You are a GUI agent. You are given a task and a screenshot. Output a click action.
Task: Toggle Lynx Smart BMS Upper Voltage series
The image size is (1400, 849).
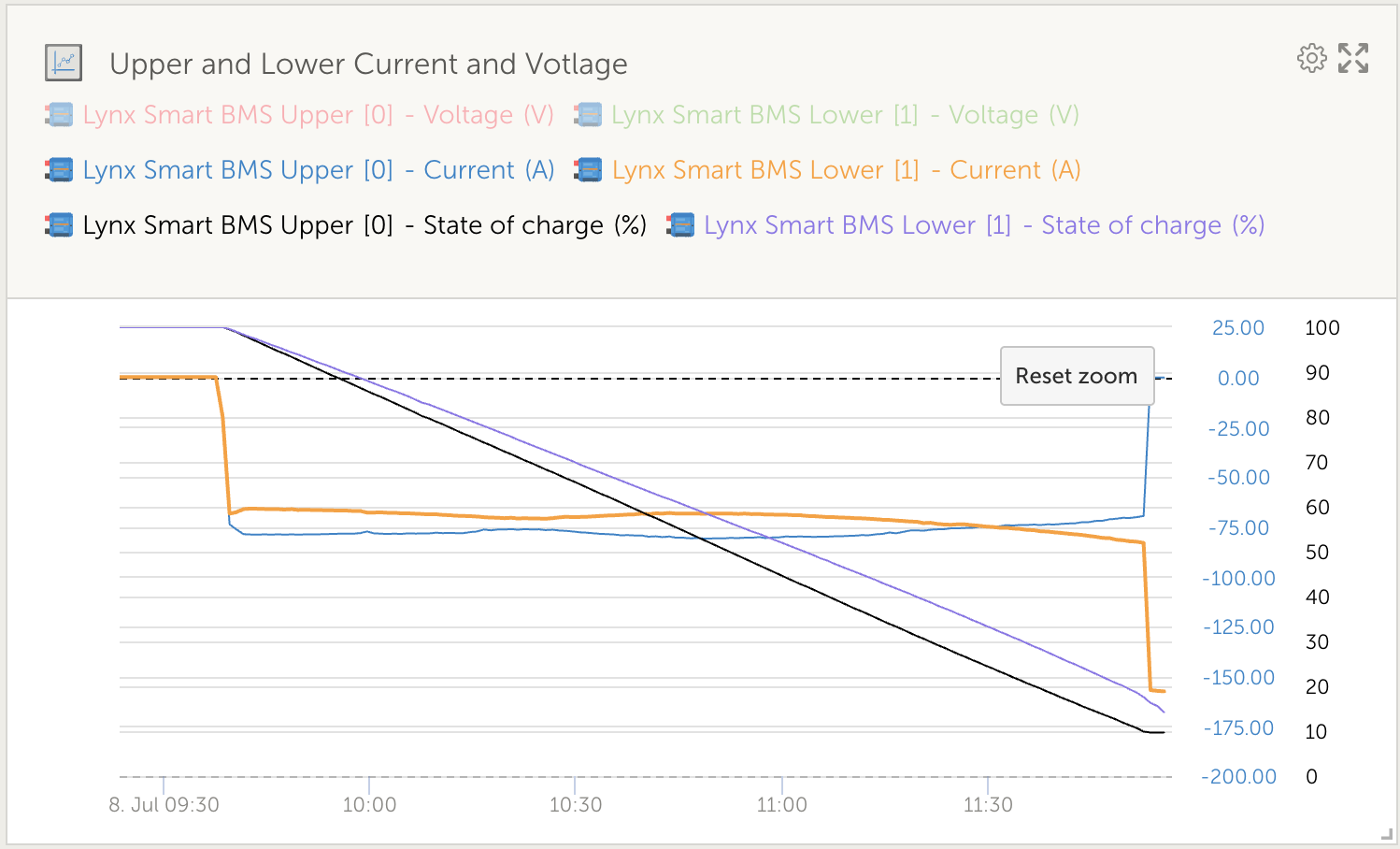(318, 115)
